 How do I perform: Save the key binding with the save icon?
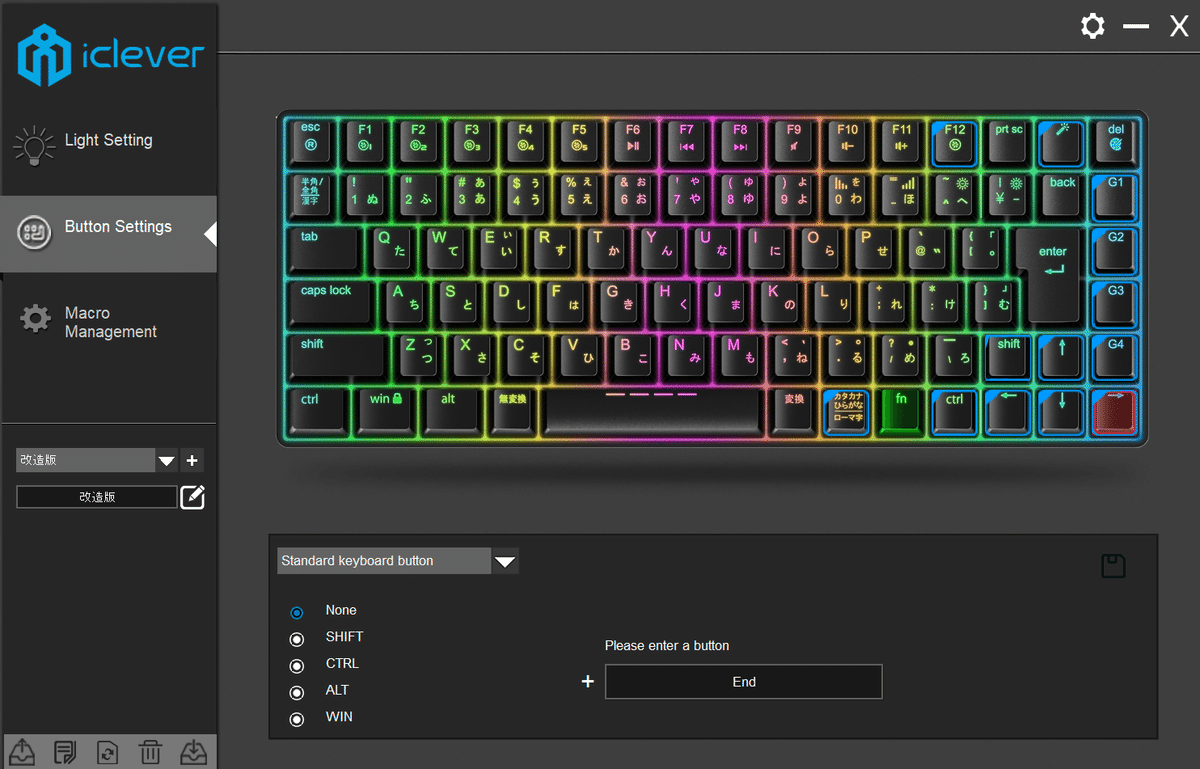click(1113, 565)
